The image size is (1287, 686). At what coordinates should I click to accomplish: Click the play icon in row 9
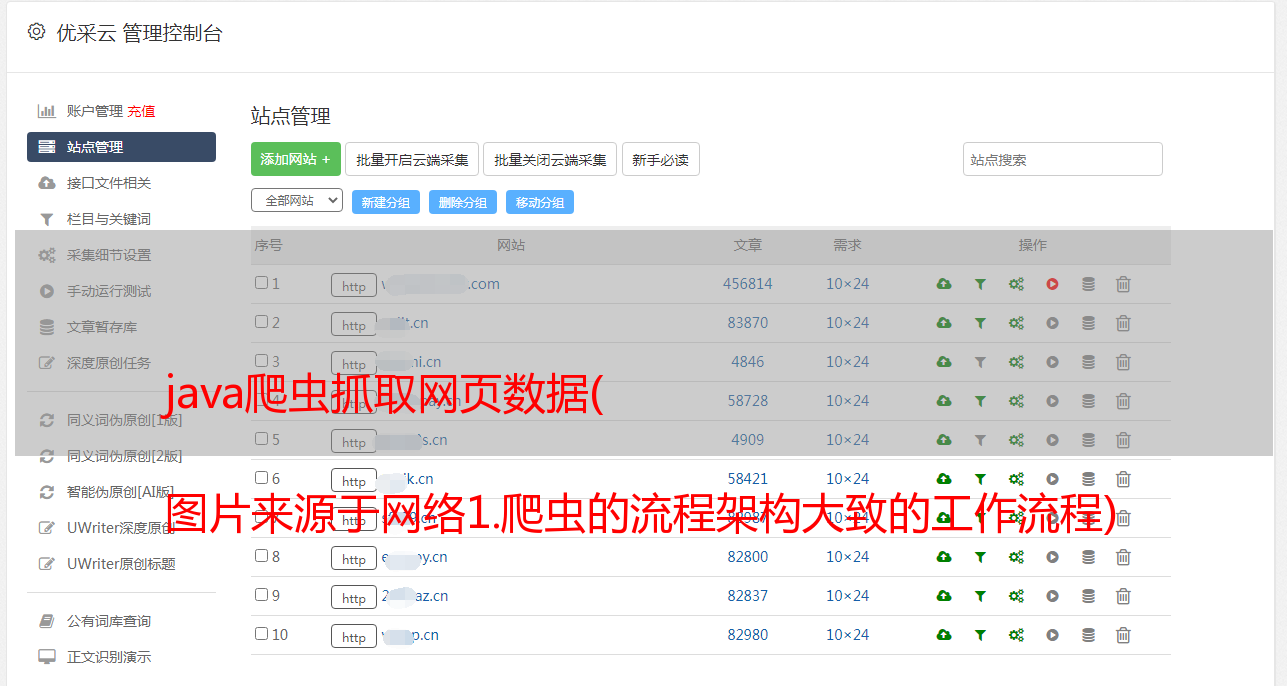pos(1052,596)
